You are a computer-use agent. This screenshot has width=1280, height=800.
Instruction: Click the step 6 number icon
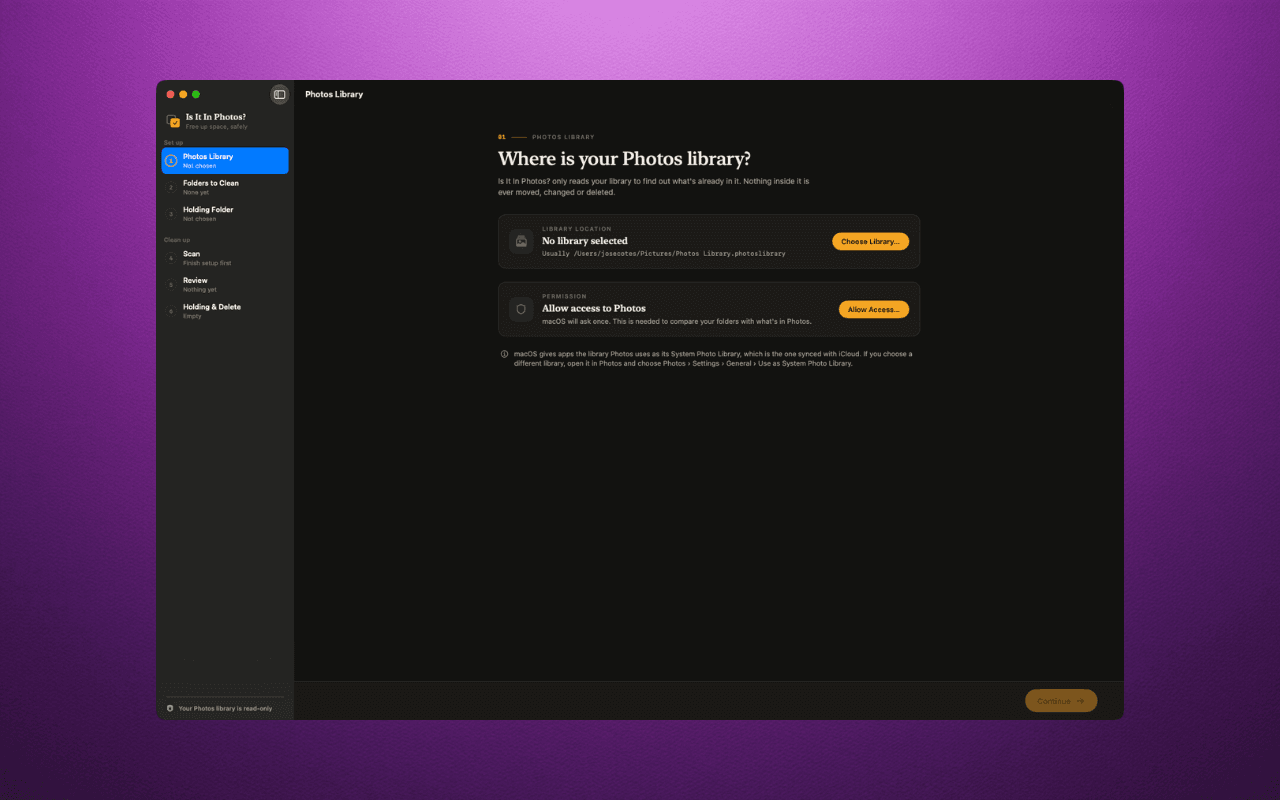point(171,311)
